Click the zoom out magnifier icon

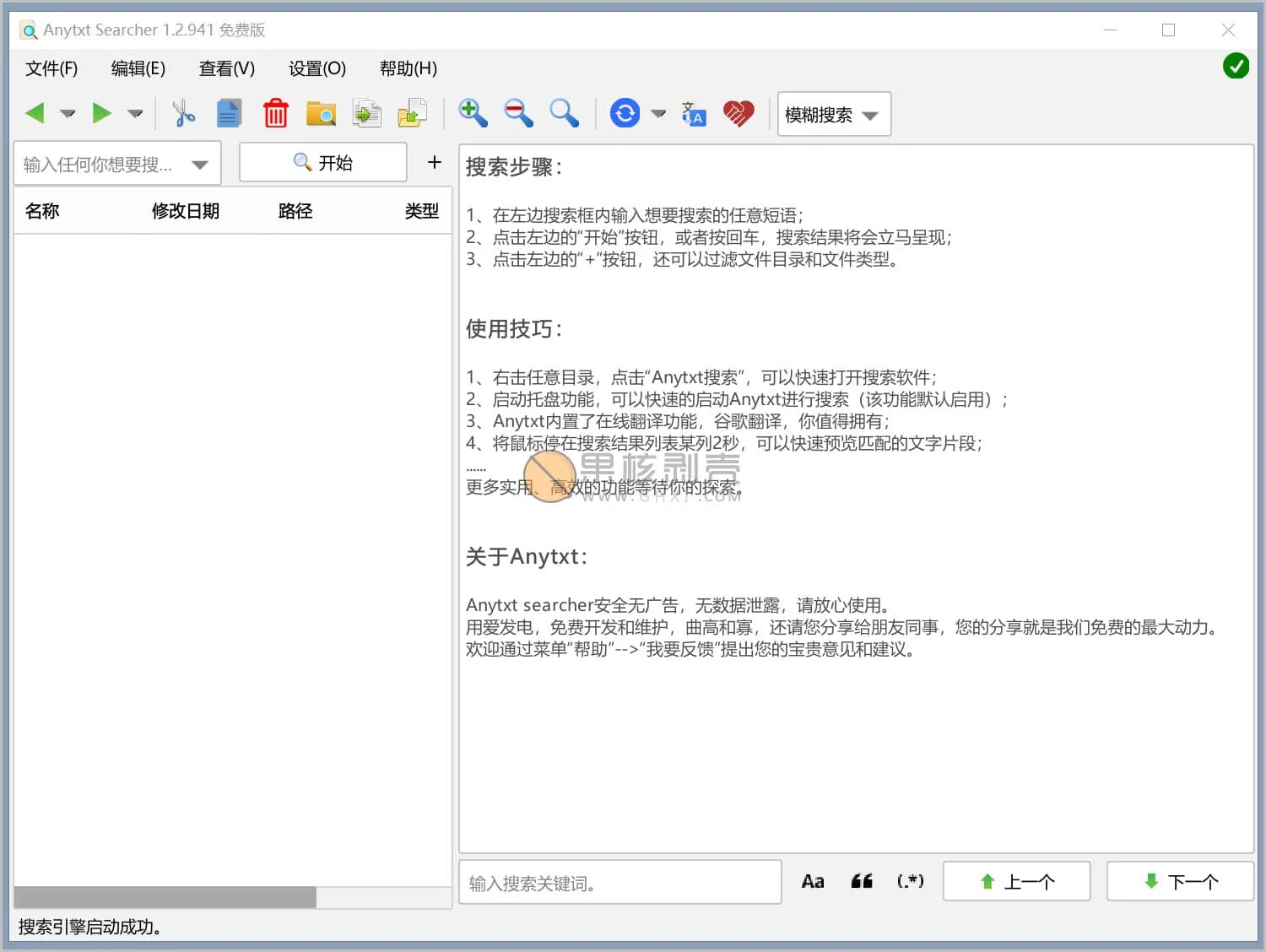coord(518,113)
